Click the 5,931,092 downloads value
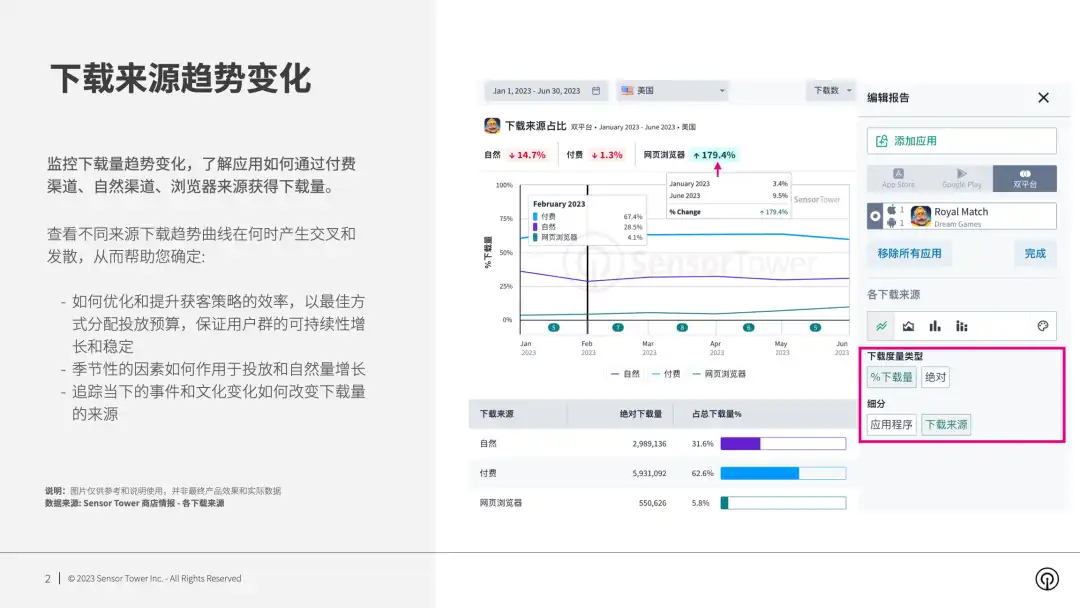 [649, 474]
